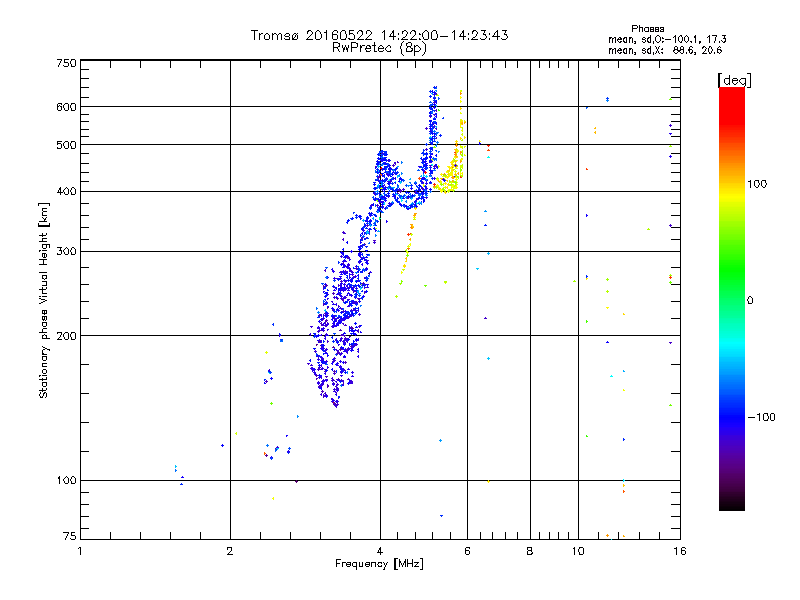Click the x-axis tick label '4'
The width and height of the screenshot is (800, 600).
(380, 551)
